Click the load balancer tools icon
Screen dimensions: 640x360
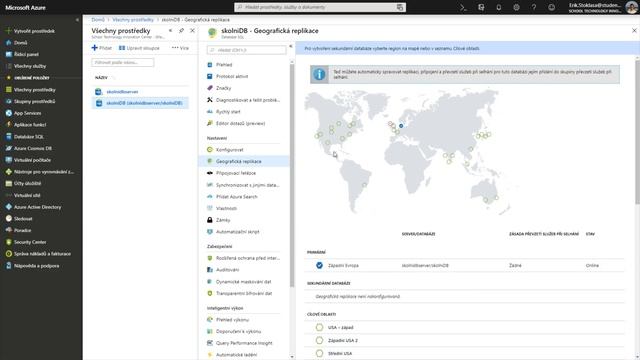point(9,172)
